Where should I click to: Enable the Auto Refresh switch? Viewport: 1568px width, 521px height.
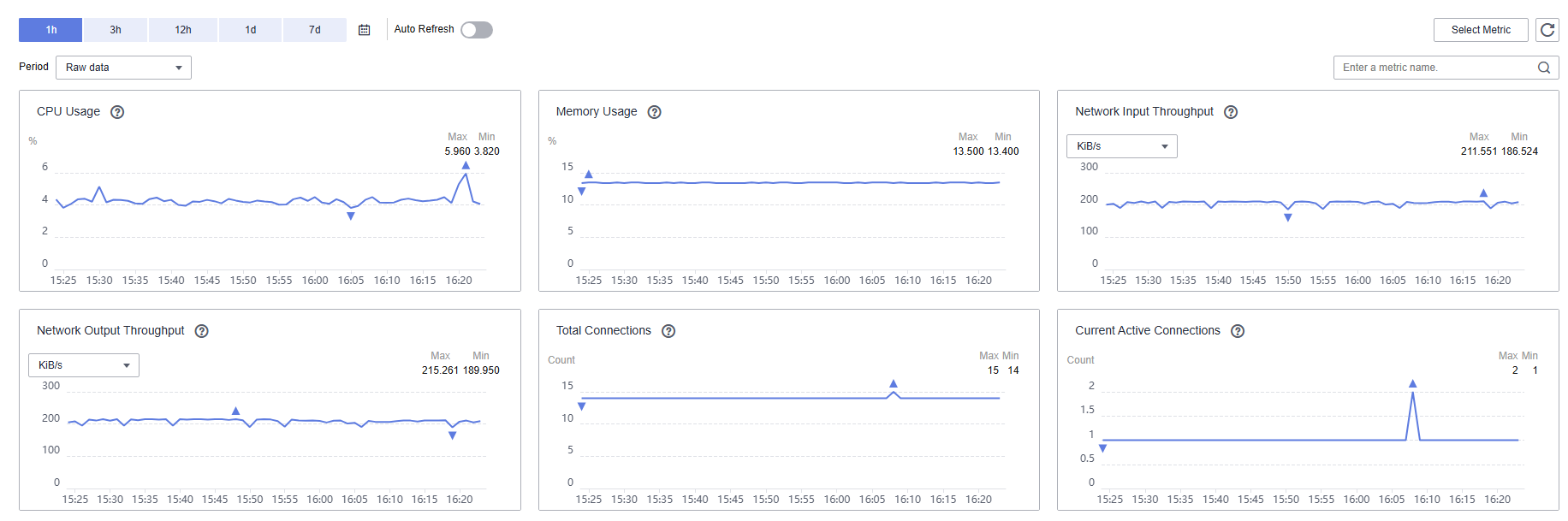pos(477,30)
